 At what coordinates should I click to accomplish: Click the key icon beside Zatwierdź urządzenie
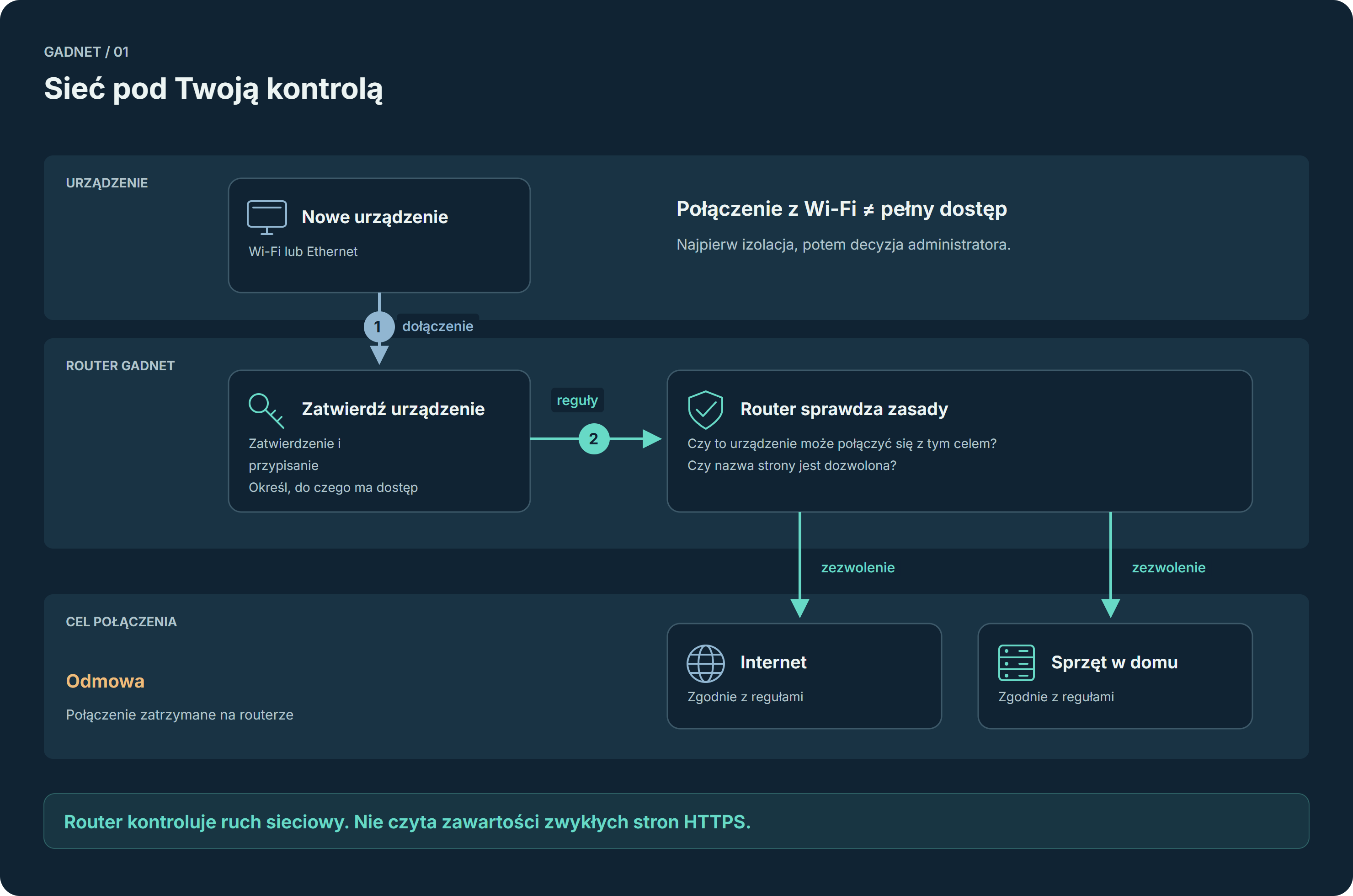point(266,411)
